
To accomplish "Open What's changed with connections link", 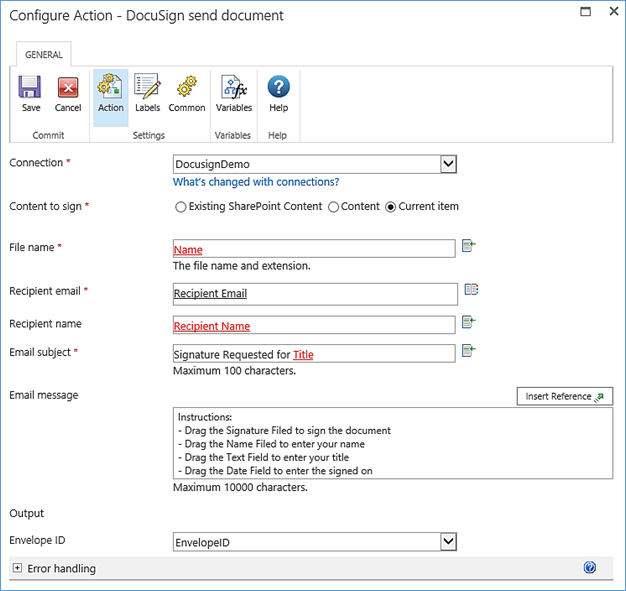I will pyautogui.click(x=256, y=182).
